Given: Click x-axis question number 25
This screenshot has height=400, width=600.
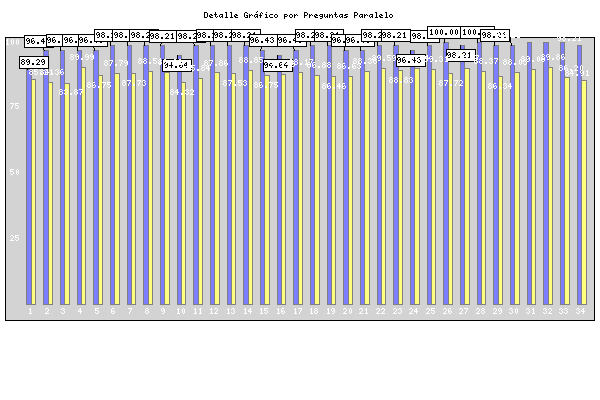Looking at the screenshot, I should (430, 311).
